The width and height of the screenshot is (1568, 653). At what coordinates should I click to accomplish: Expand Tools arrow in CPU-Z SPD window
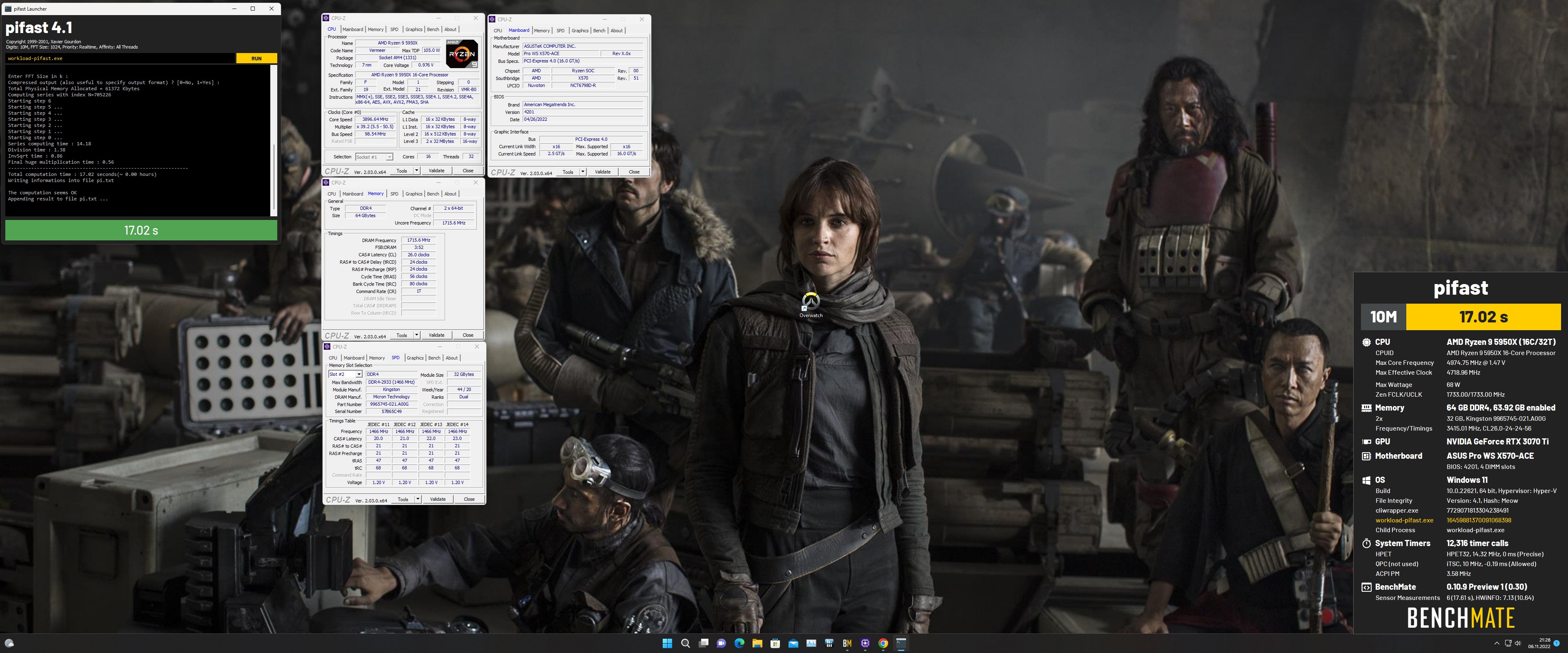(418, 499)
